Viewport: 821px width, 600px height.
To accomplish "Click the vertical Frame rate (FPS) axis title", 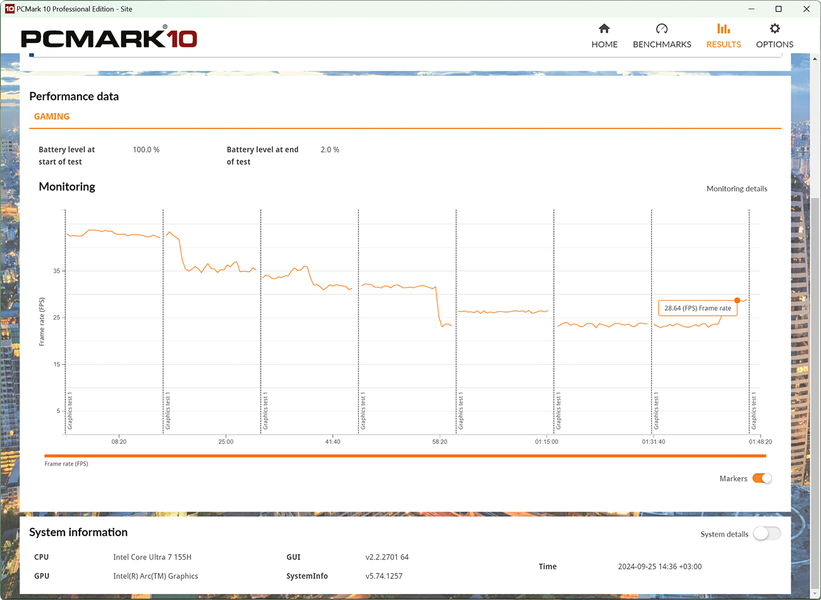I will tap(42, 321).
